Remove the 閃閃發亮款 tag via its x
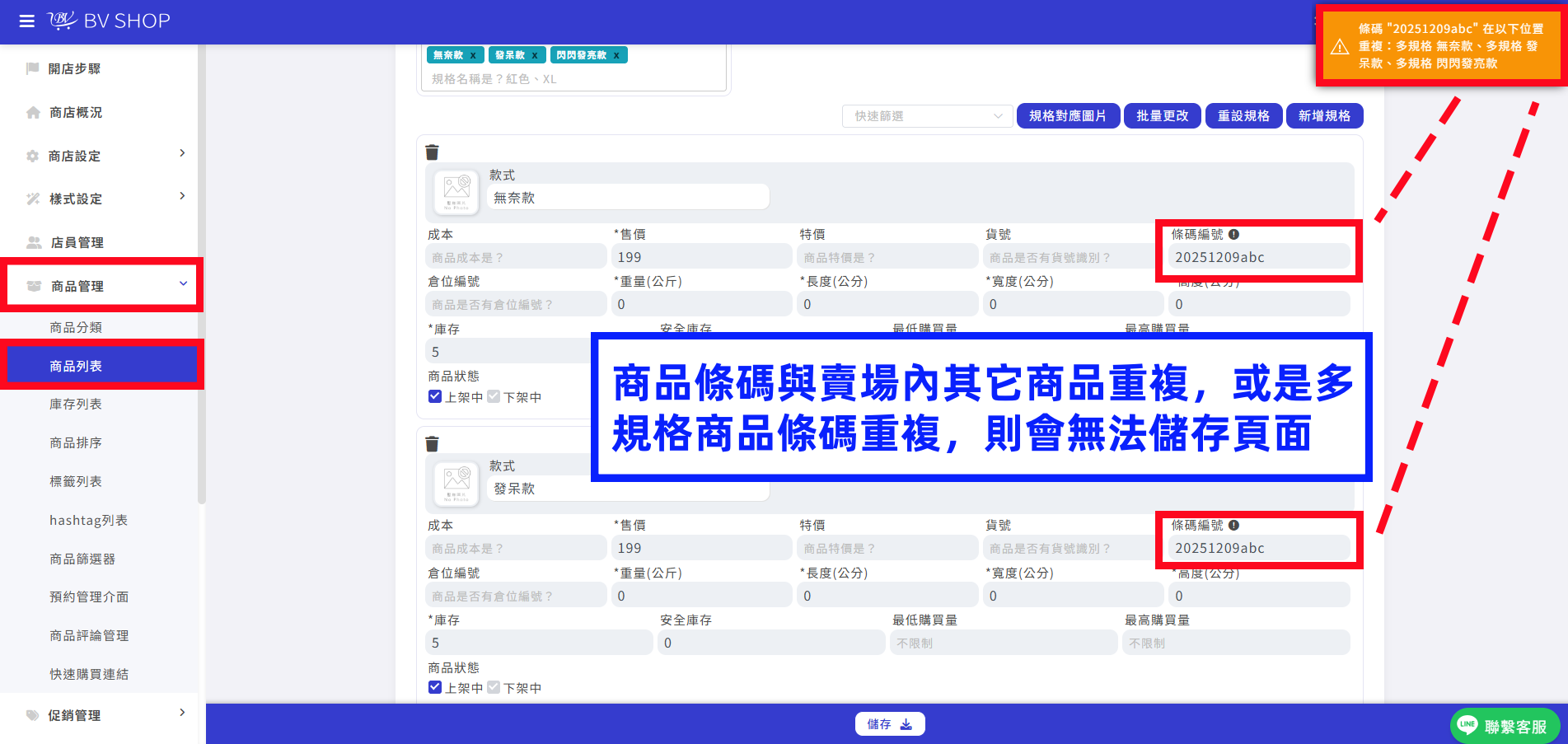This screenshot has width=1568, height=744. click(616, 55)
